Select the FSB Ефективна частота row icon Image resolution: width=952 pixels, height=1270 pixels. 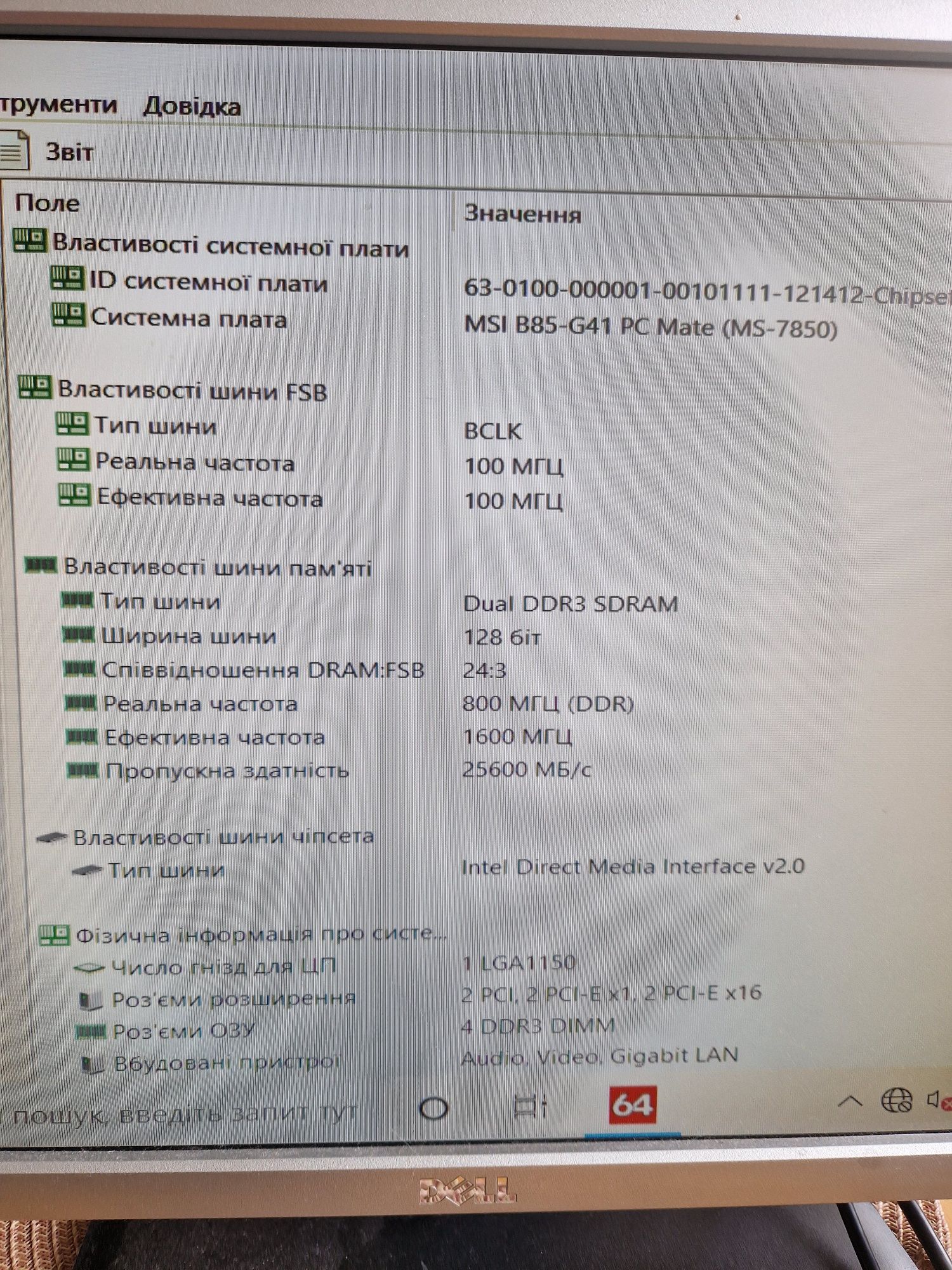click(x=75, y=495)
